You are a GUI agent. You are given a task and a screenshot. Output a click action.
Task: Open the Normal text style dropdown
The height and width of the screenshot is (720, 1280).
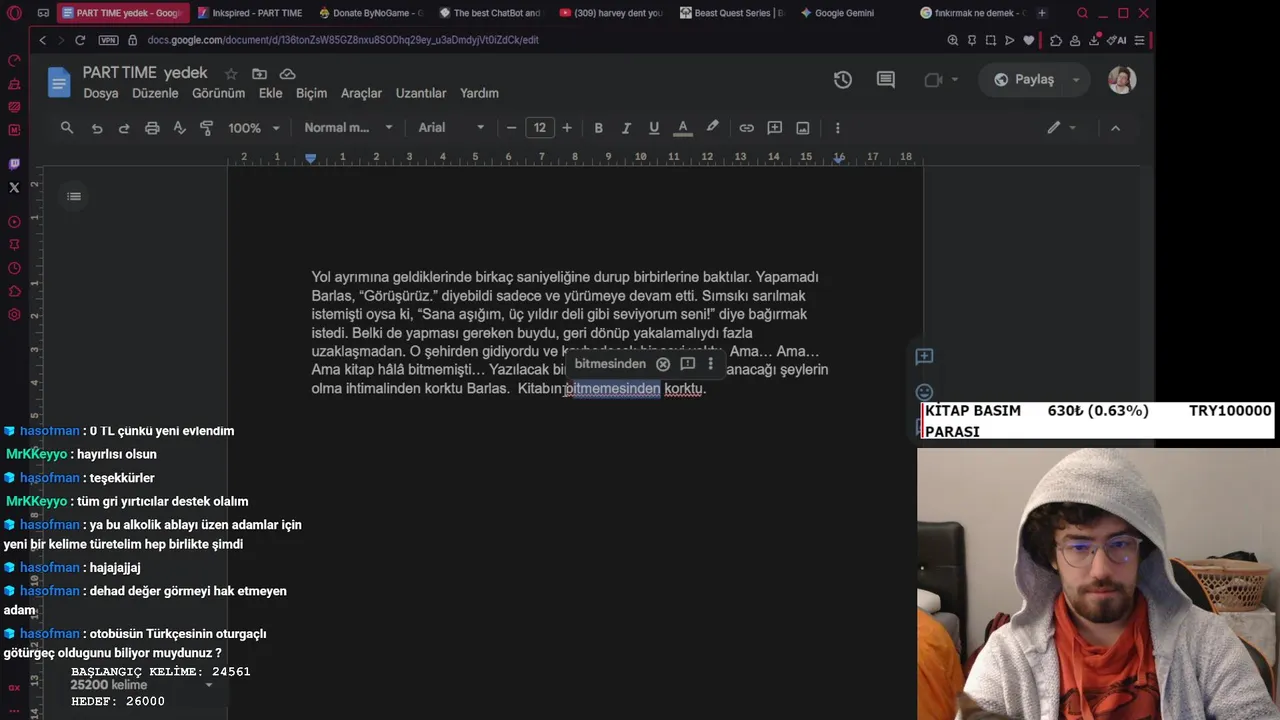[x=348, y=128]
